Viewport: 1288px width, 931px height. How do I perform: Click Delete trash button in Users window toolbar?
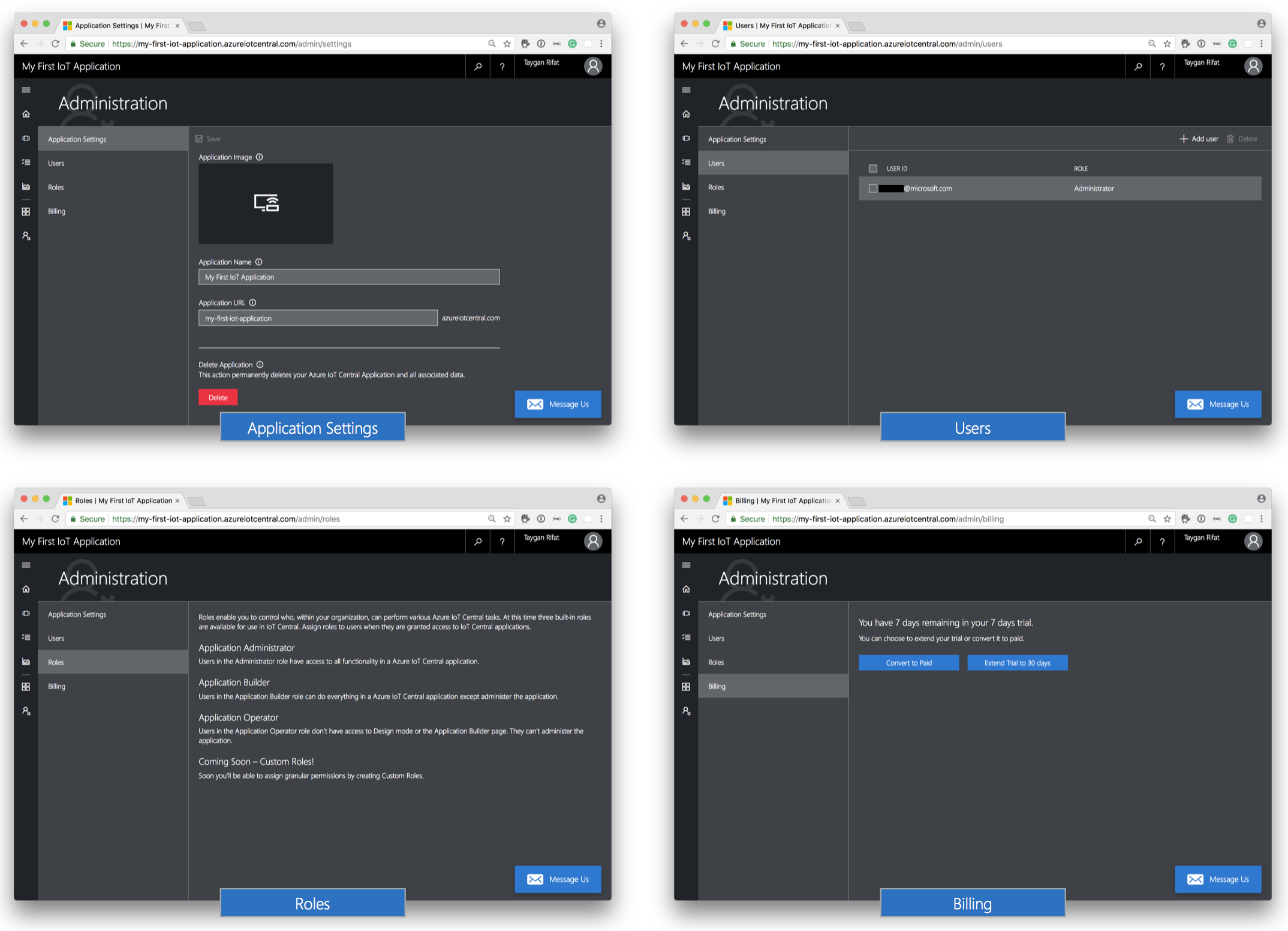(x=1242, y=139)
